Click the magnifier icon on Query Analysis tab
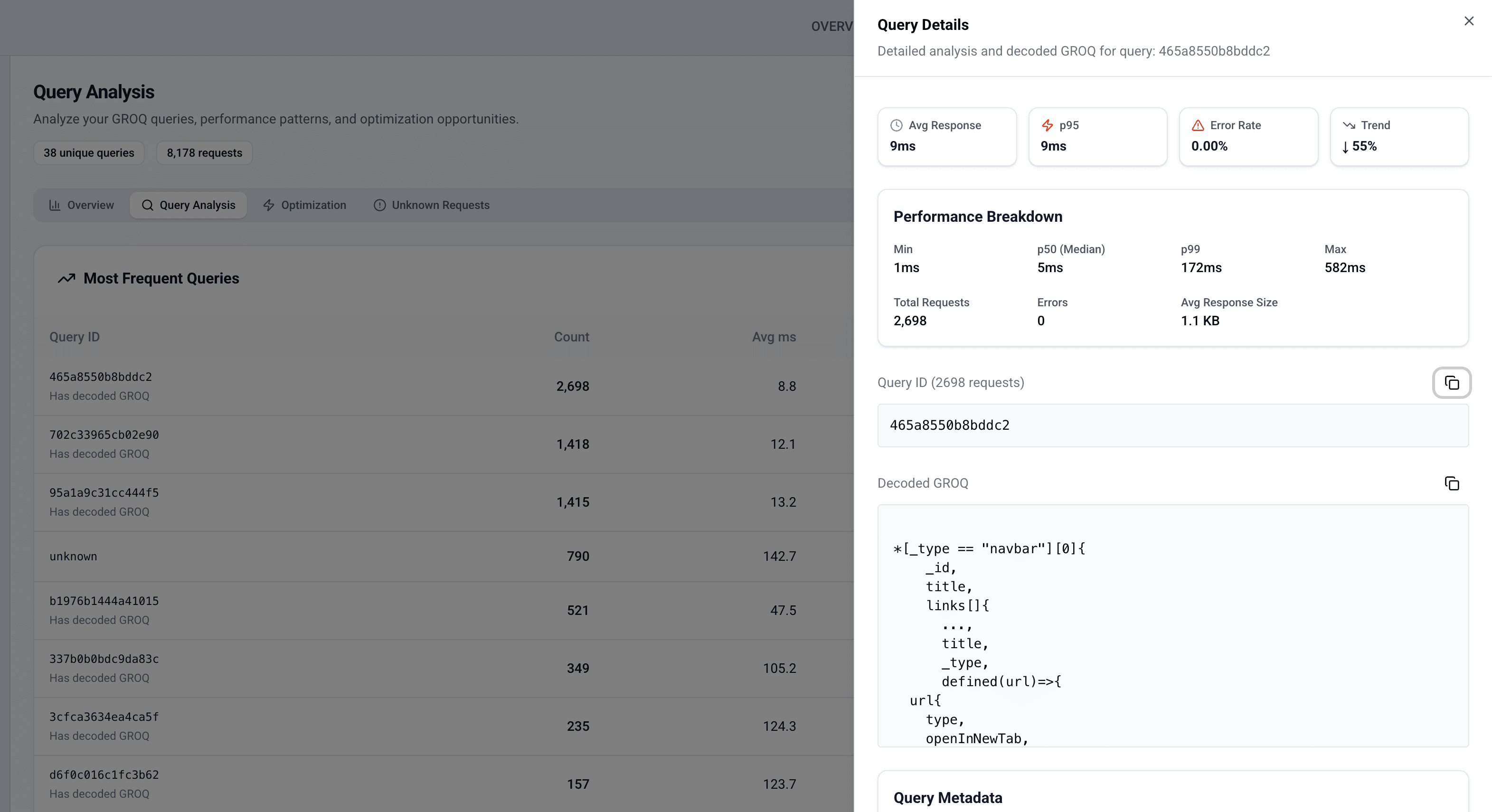The width and height of the screenshot is (1492, 812). click(148, 205)
